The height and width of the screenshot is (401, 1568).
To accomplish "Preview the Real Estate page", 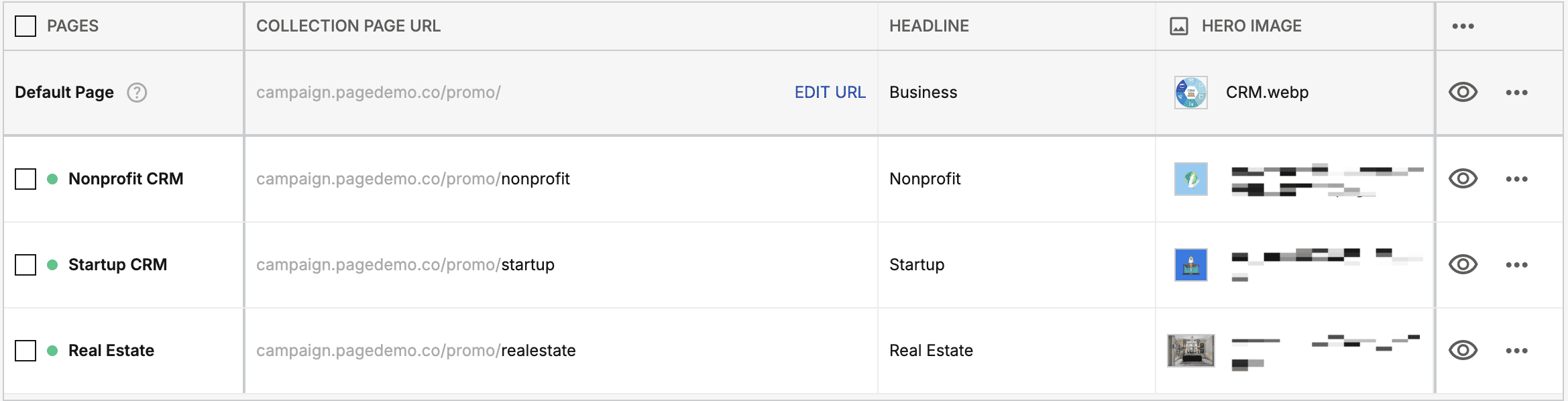I will point(1463,351).
